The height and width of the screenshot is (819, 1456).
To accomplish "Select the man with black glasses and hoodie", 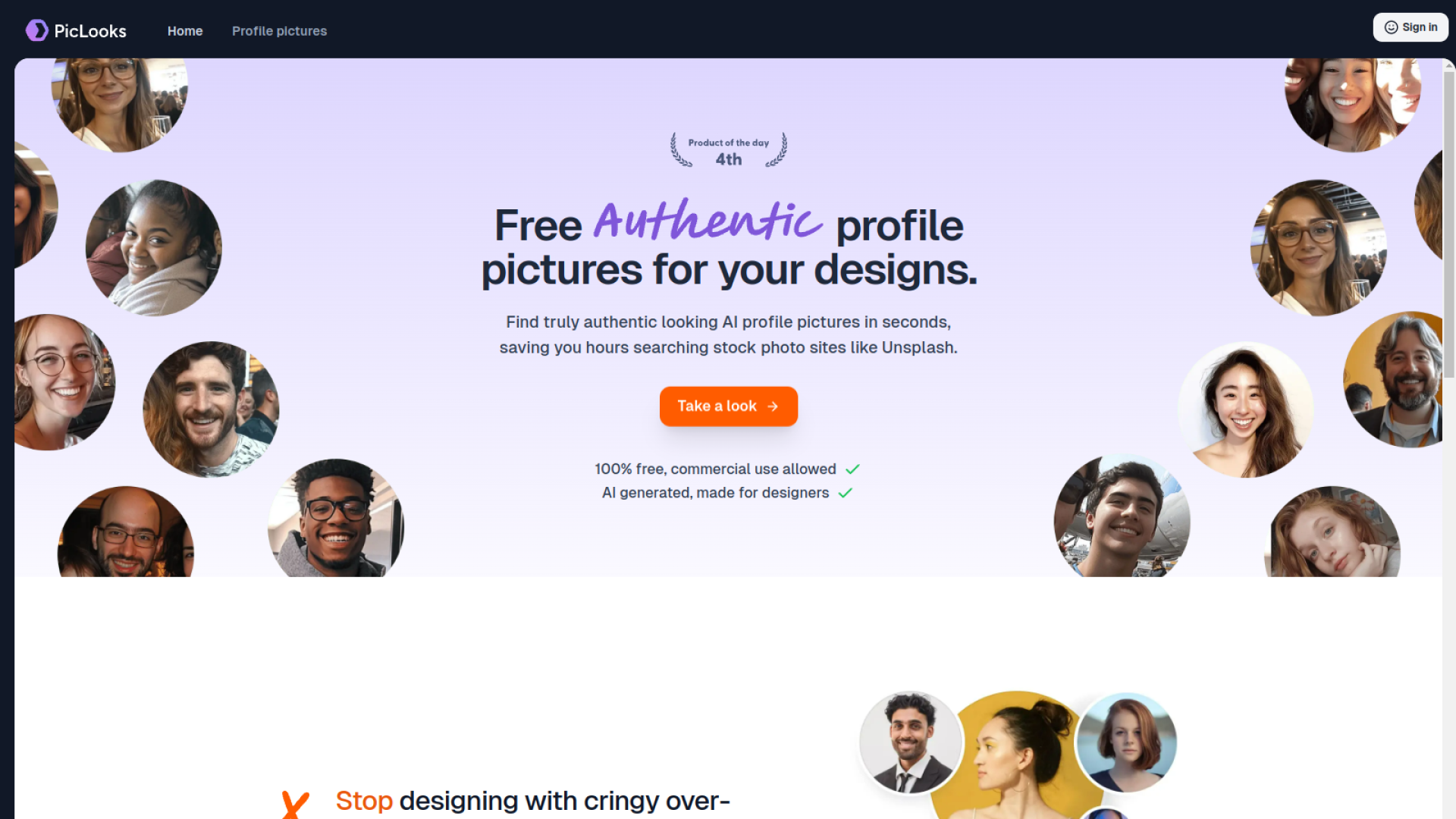I will click(x=336, y=518).
